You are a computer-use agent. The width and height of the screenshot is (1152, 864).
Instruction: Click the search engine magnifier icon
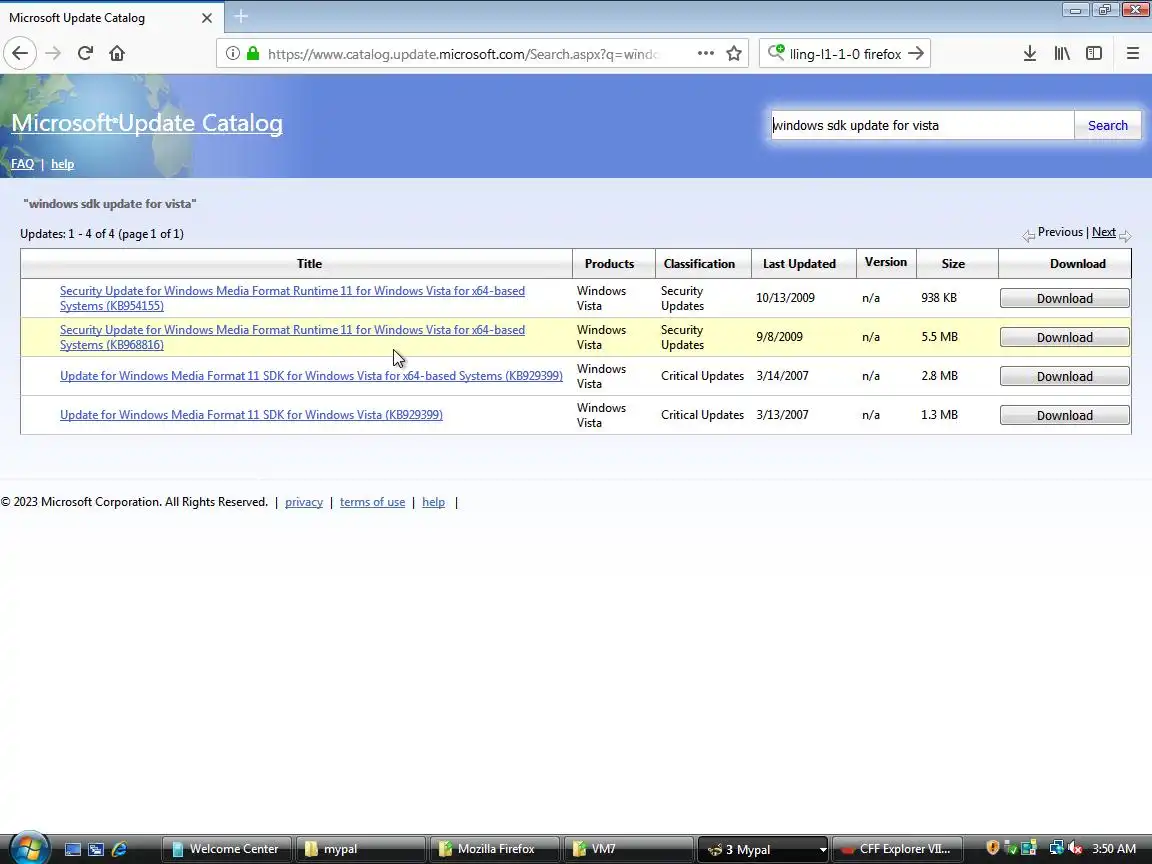pos(776,53)
